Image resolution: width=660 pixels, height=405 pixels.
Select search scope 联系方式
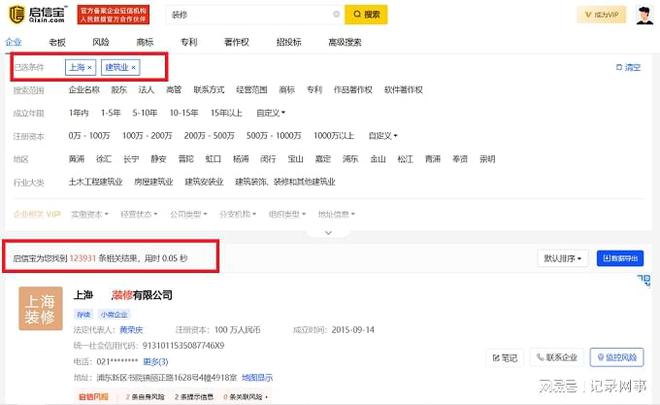tap(209, 90)
